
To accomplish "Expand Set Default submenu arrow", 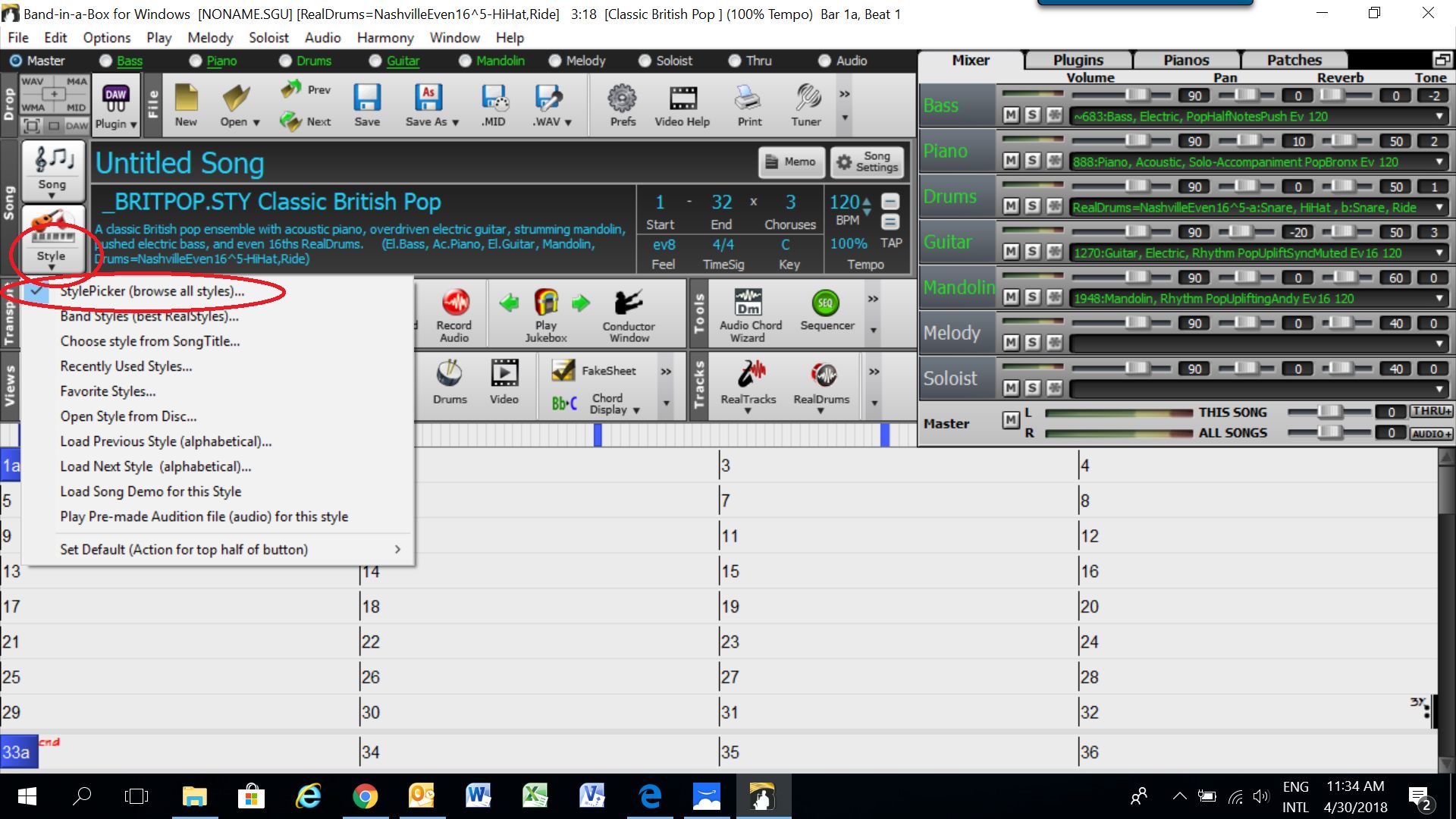I will [397, 549].
